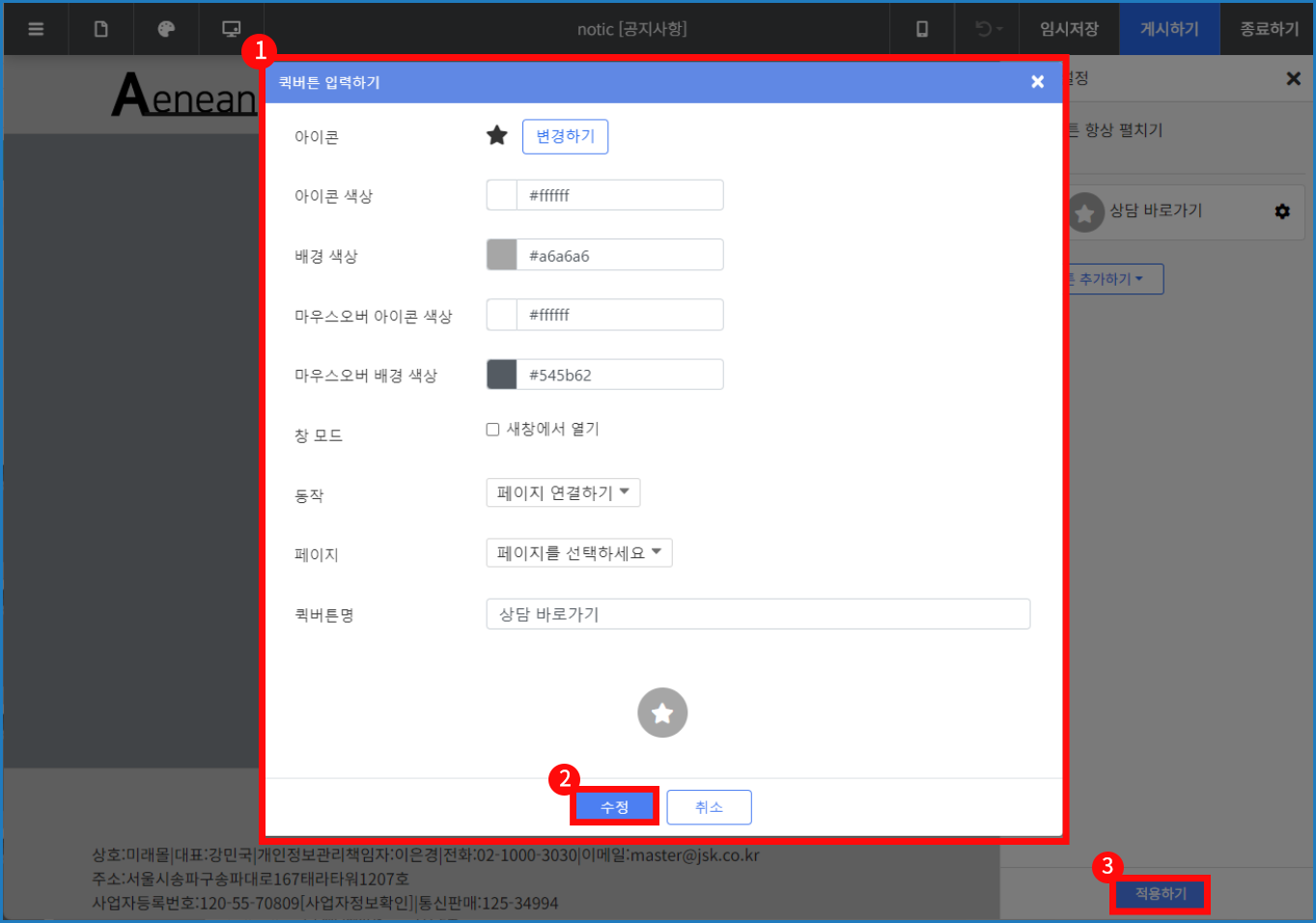
Task: Click the undo icon in the toolbar
Action: tap(980, 28)
